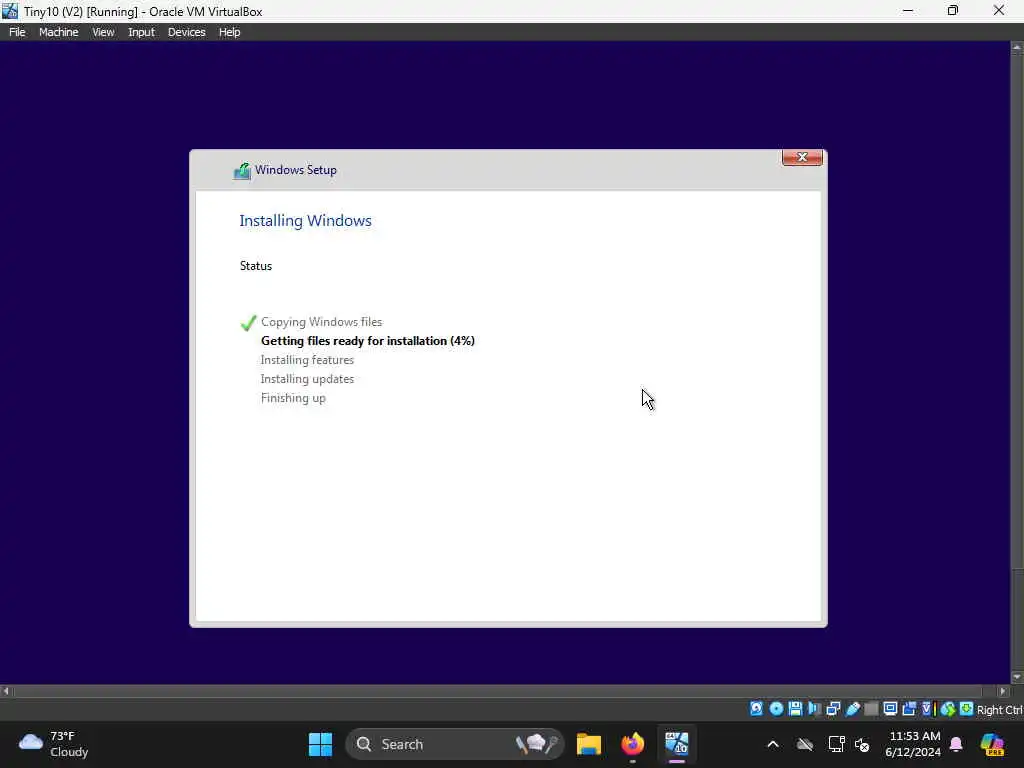Click the display monitor indicator icon
The image size is (1024, 768).
click(x=890, y=709)
